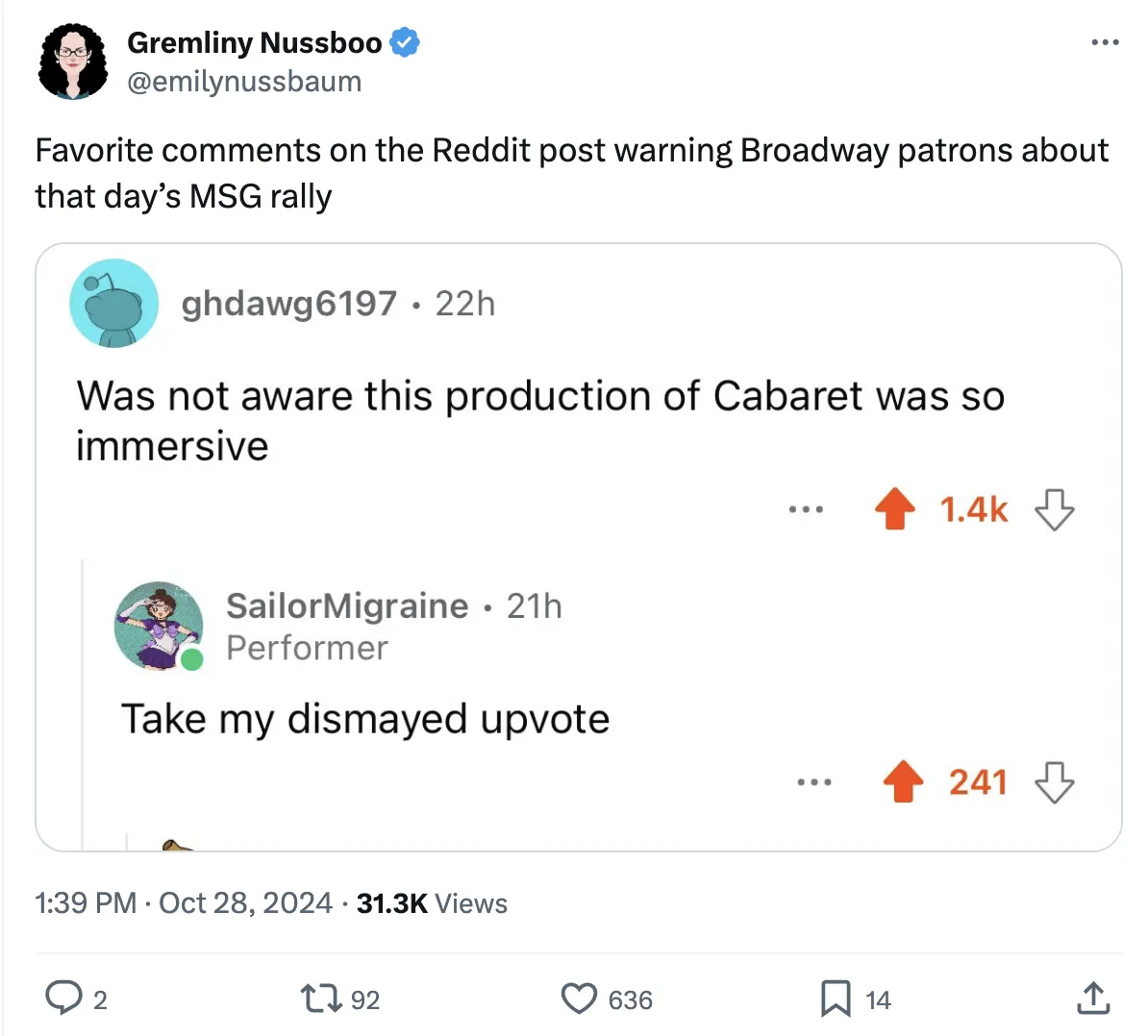Open more options on SailorMigraine reply

point(813,781)
